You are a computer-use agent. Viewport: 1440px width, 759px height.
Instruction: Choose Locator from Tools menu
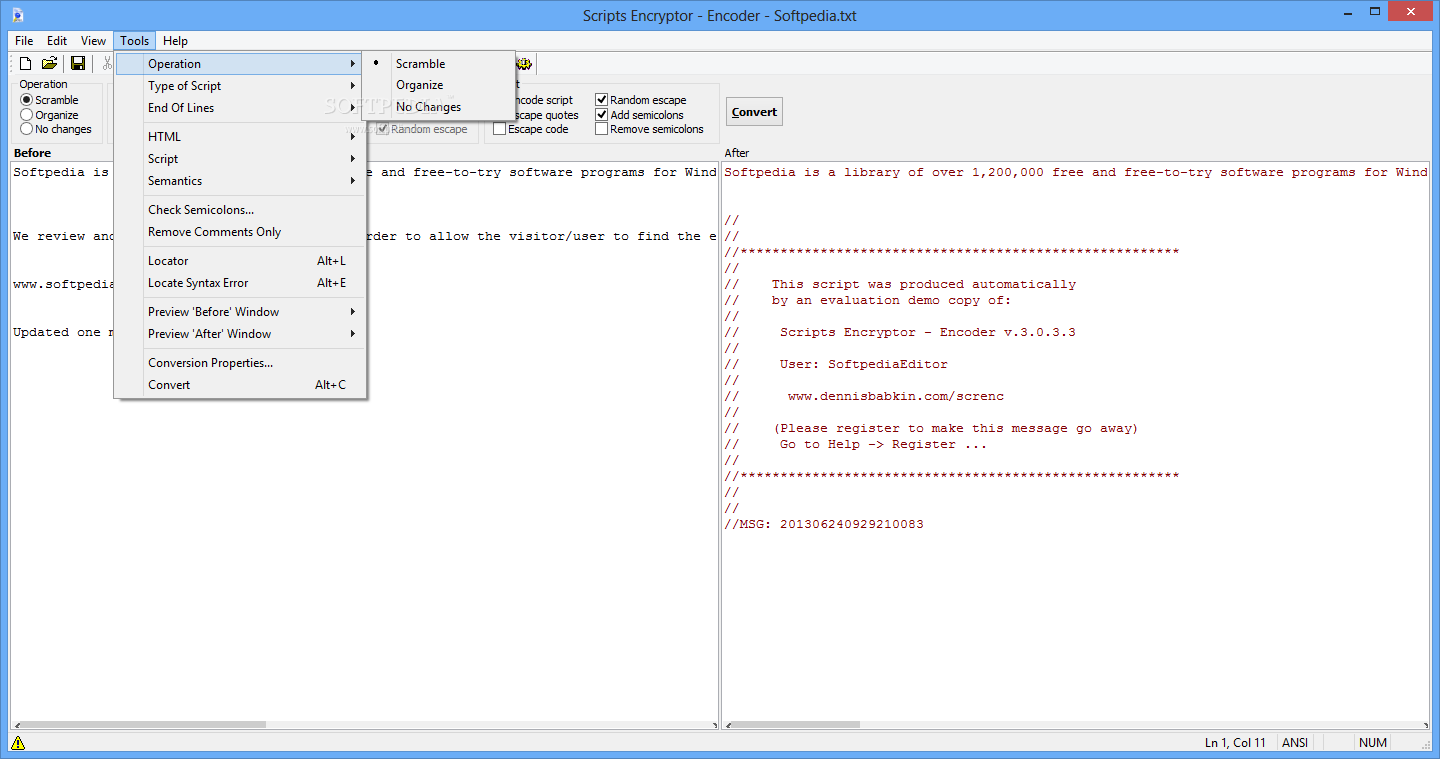(238, 261)
